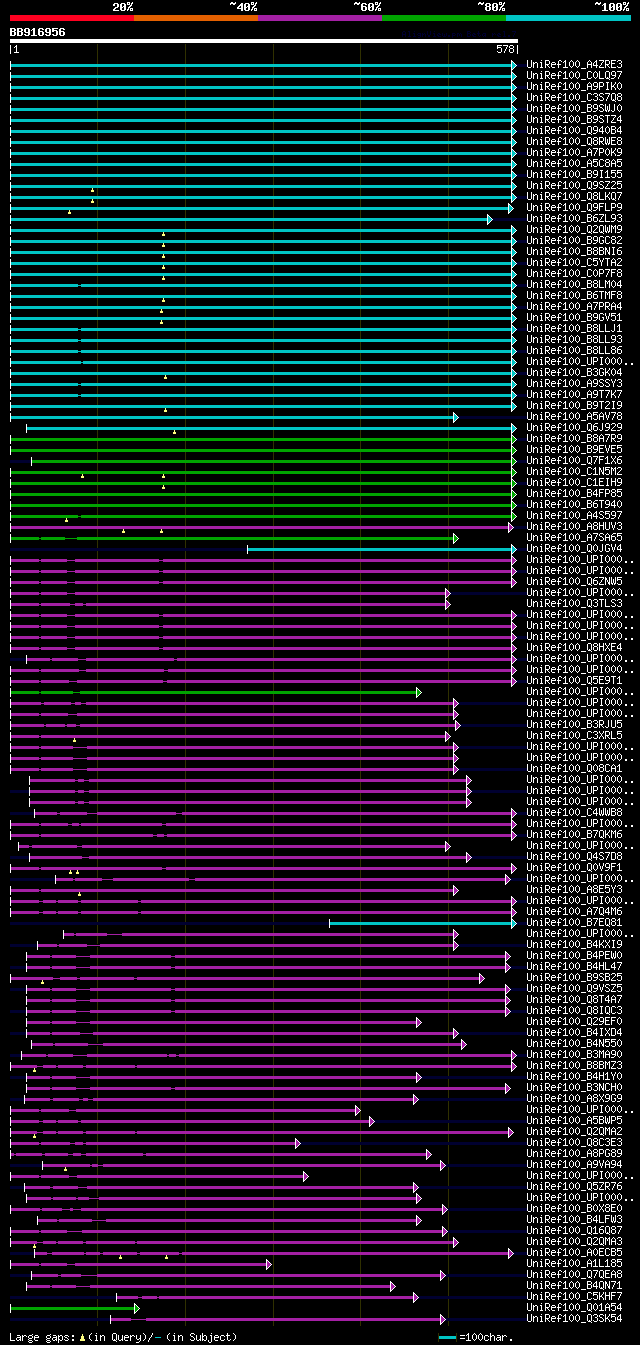Open hit UniRef100_A9PIK0
This screenshot has height=1345, width=640.
574,86
